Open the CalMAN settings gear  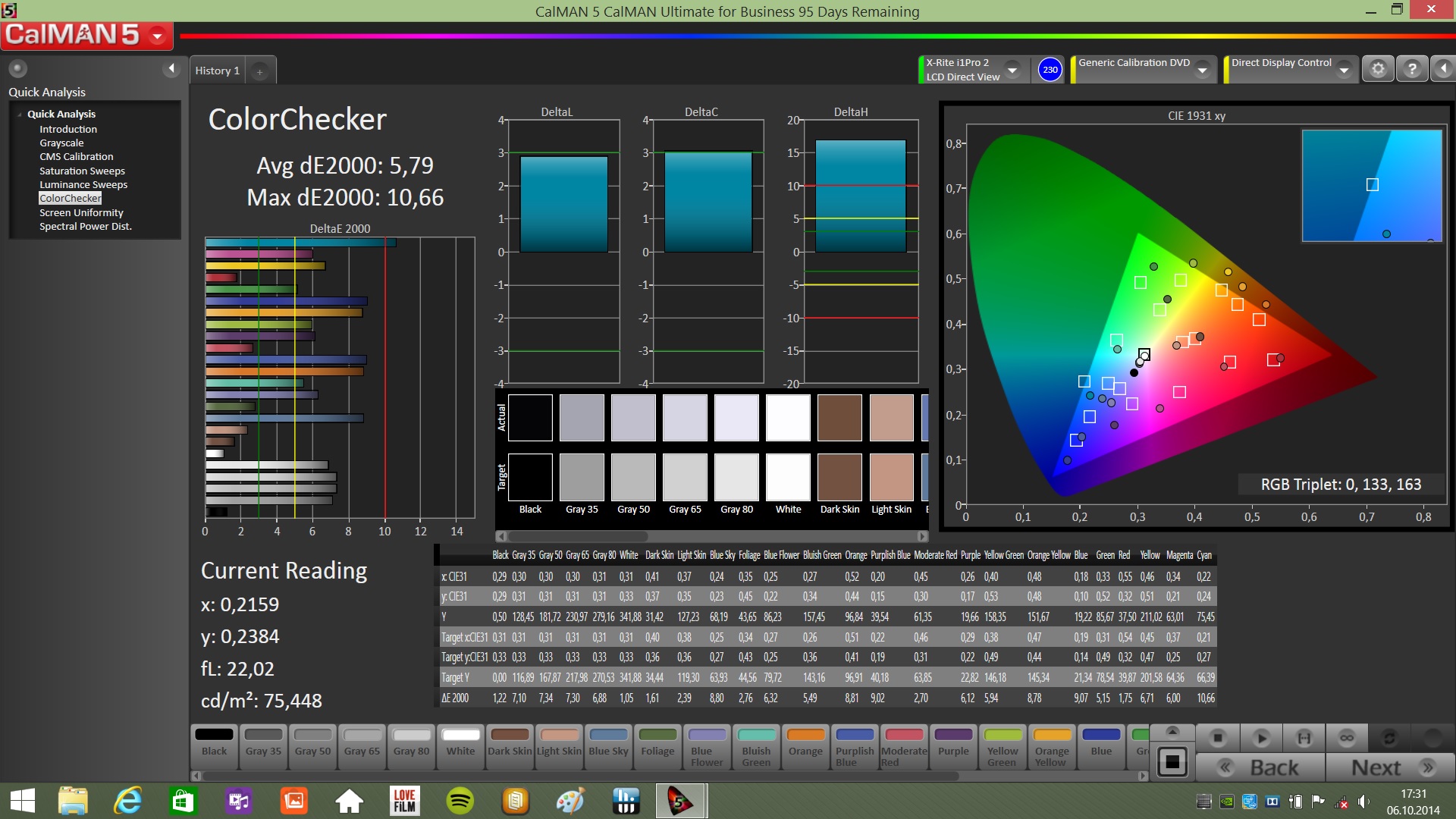(x=1378, y=69)
